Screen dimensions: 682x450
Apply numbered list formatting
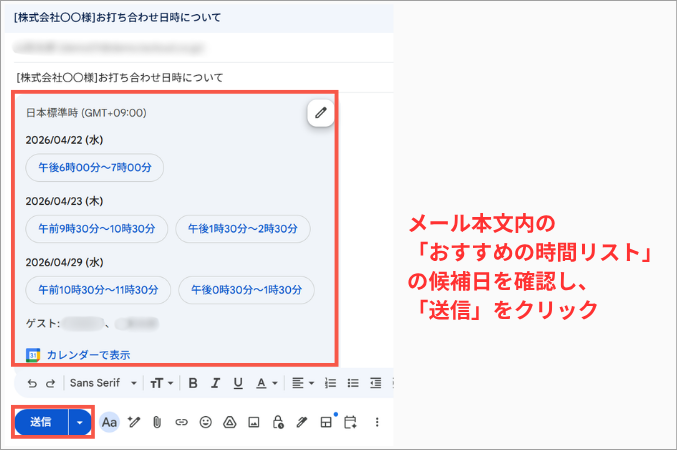(x=330, y=383)
